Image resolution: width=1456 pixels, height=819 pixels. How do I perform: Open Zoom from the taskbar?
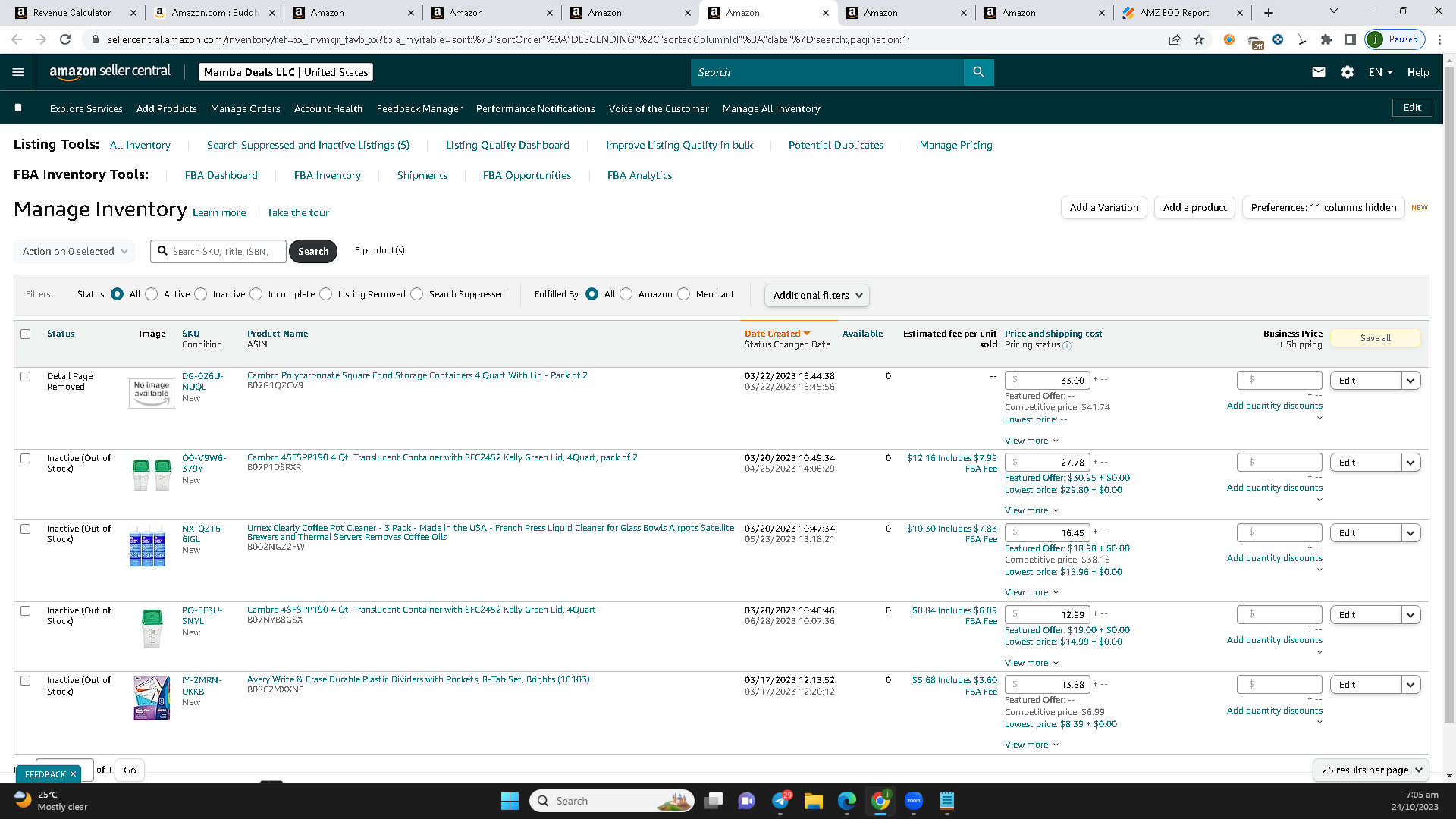pyautogui.click(x=914, y=801)
